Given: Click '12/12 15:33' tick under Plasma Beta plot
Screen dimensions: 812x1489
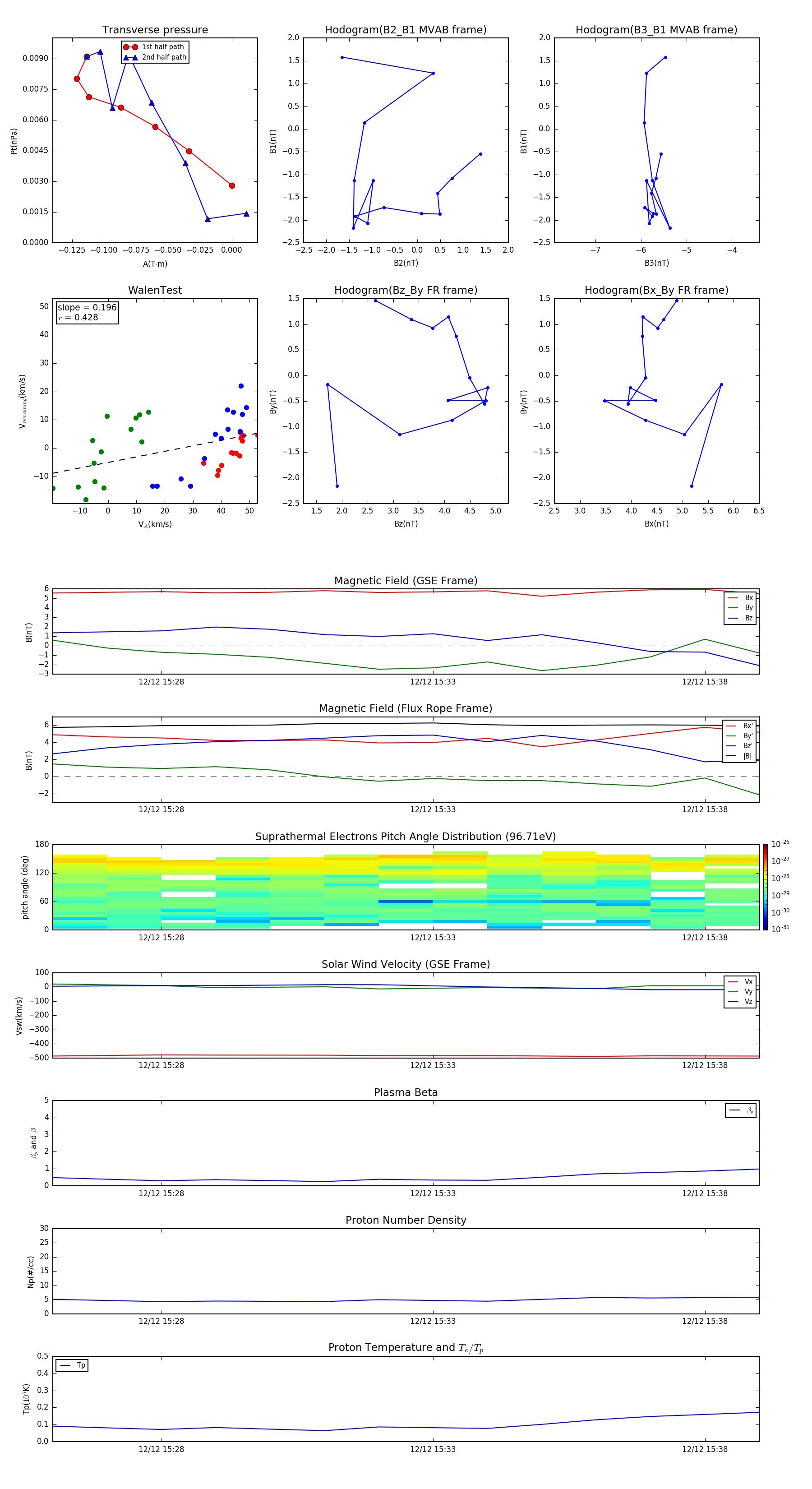Looking at the screenshot, I should click(x=433, y=1193).
